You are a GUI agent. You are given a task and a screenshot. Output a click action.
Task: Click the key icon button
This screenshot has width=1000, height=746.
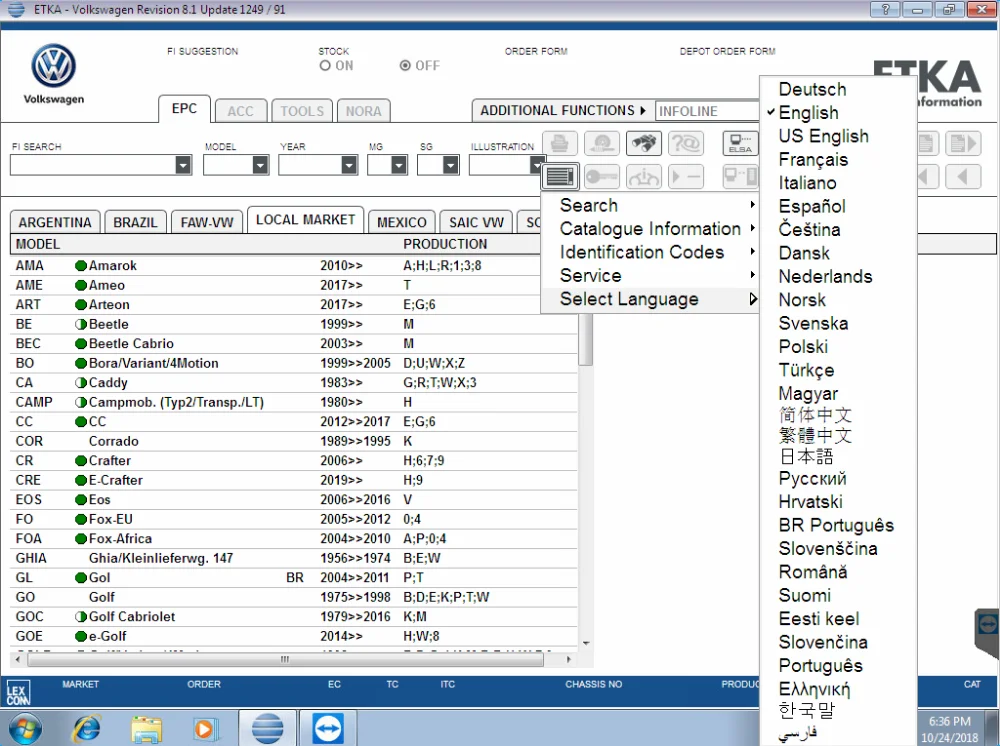pos(601,177)
